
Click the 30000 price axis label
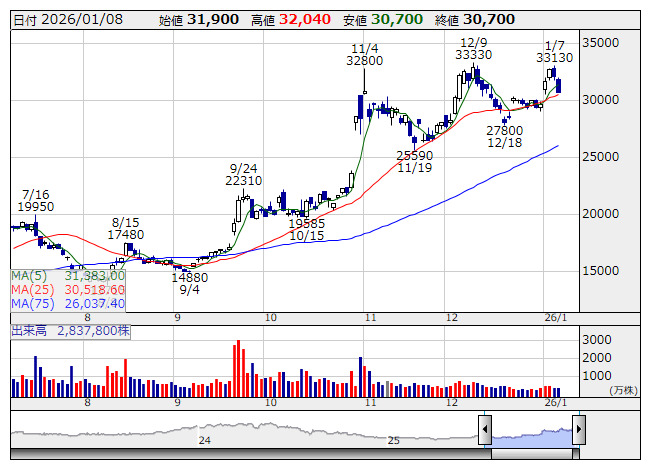coord(601,100)
